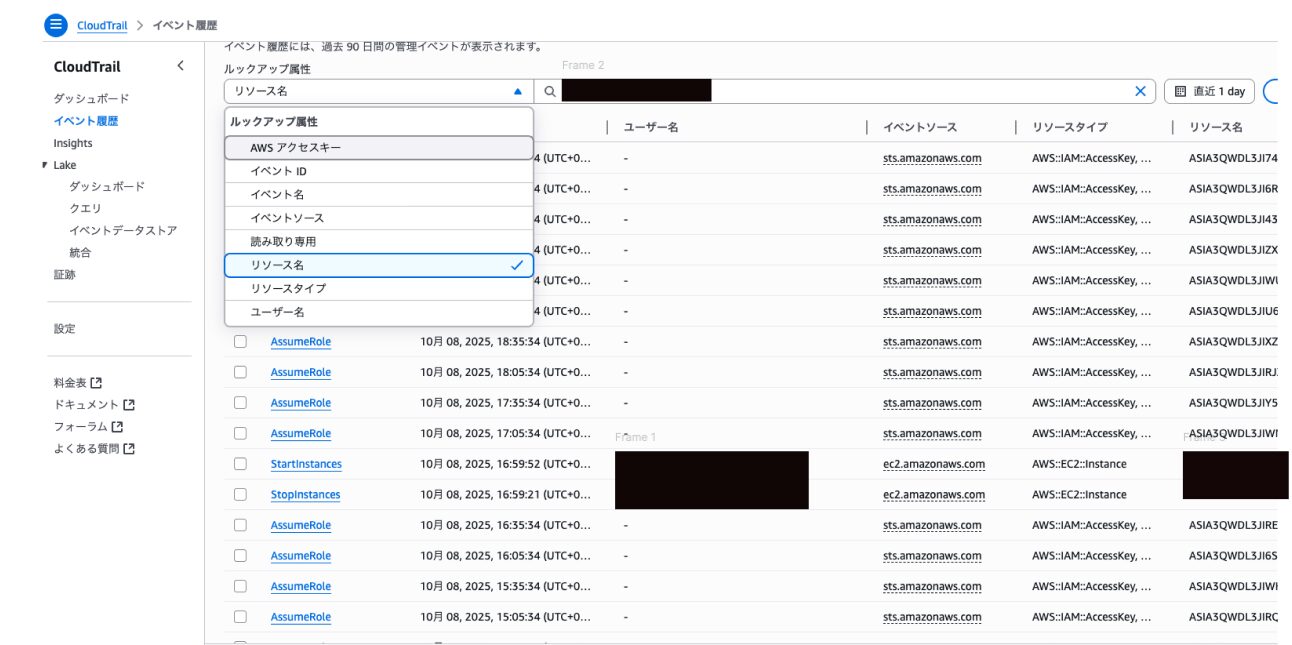Check the StartInstances event row checkbox
Viewport: 1292px width, 645px height.
pyautogui.click(x=240, y=464)
